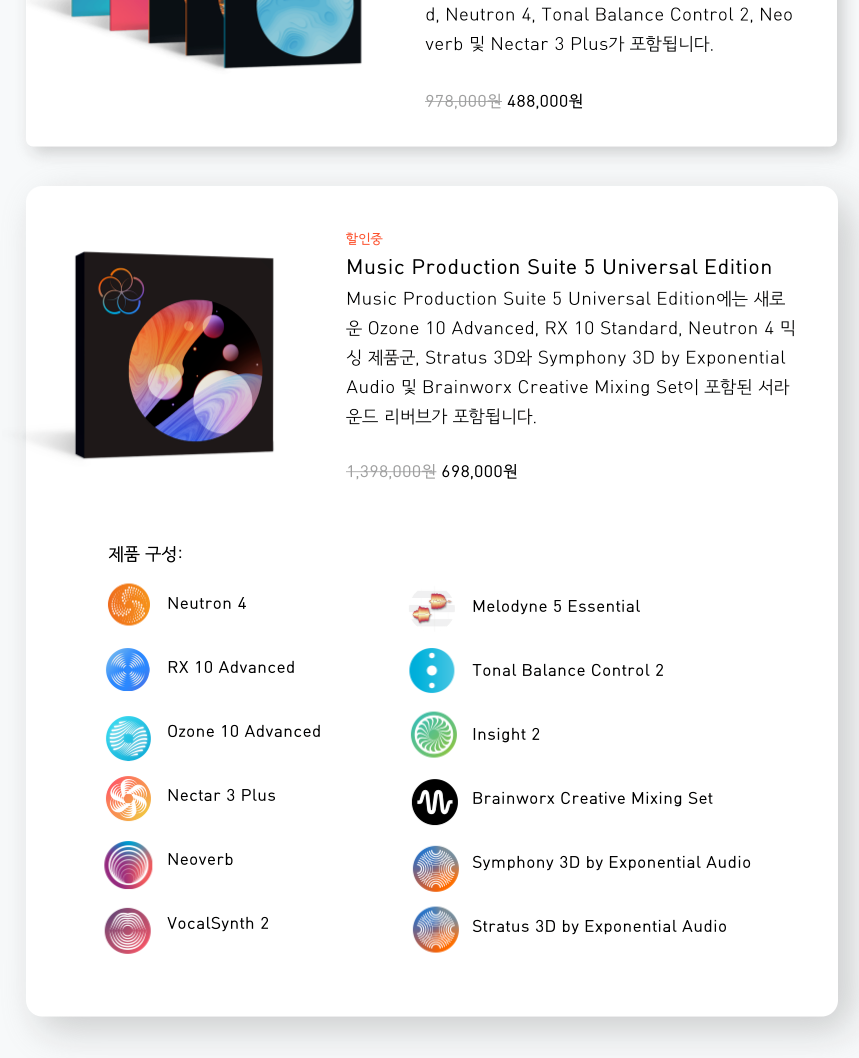This screenshot has width=859, height=1058.
Task: Click the 488,000원 price in the top card
Action: point(545,101)
